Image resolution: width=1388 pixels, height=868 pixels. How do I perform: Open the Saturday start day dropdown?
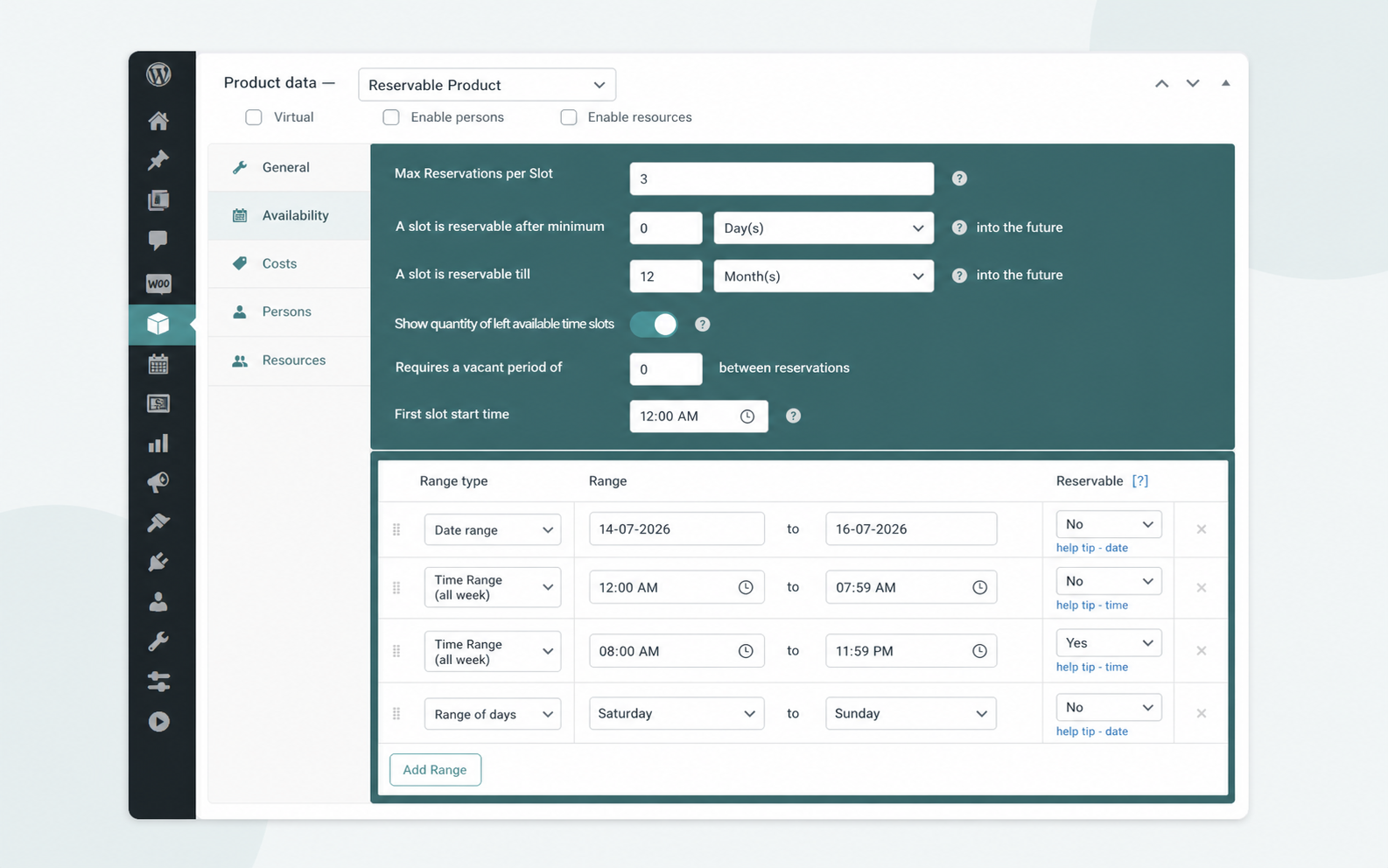[676, 713]
